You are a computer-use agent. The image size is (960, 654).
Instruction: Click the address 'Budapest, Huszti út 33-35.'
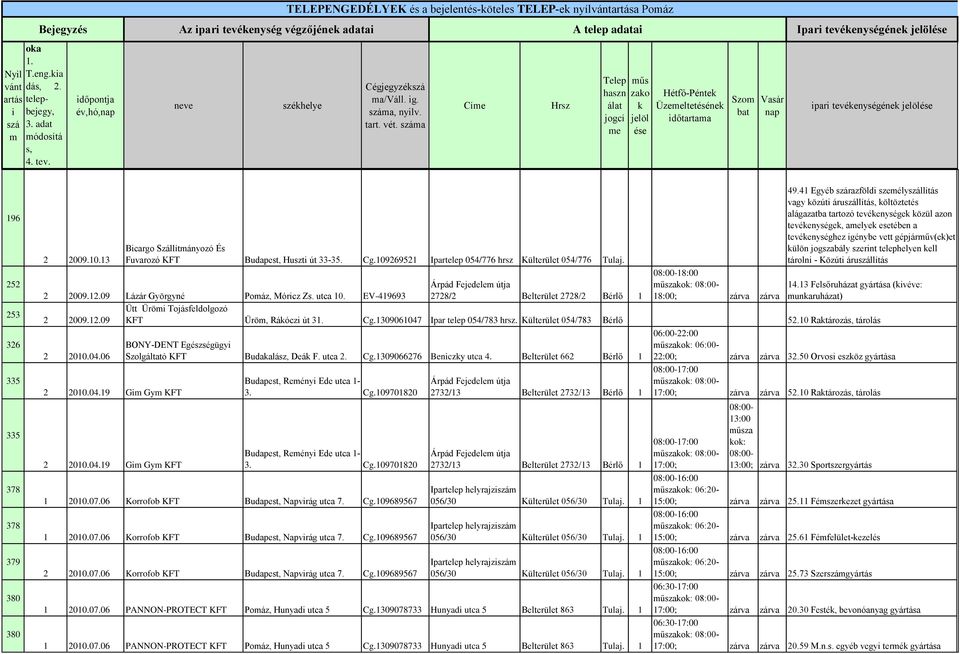293,260
